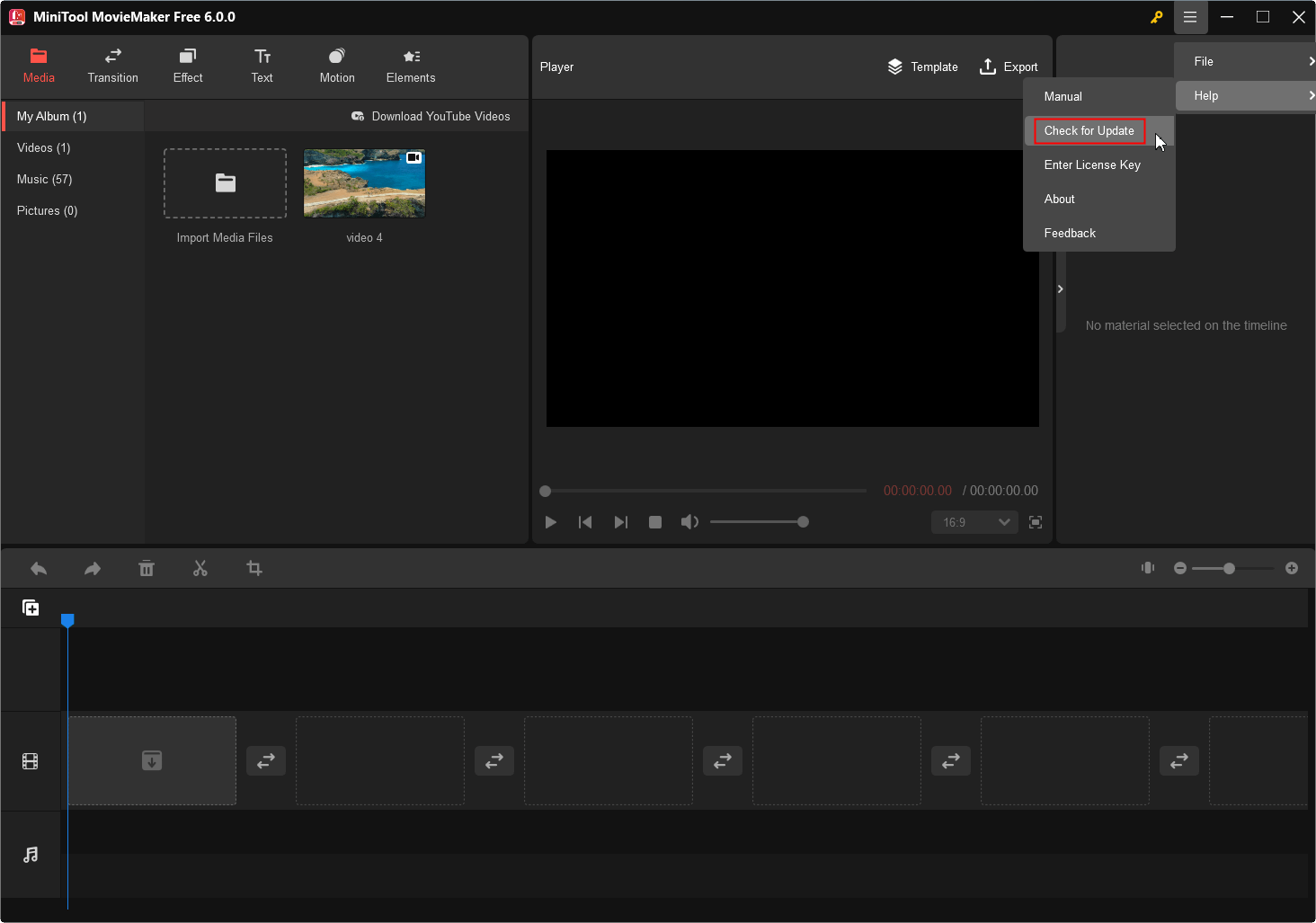Click the Add Track icon
This screenshot has height=923, width=1316.
click(x=31, y=608)
